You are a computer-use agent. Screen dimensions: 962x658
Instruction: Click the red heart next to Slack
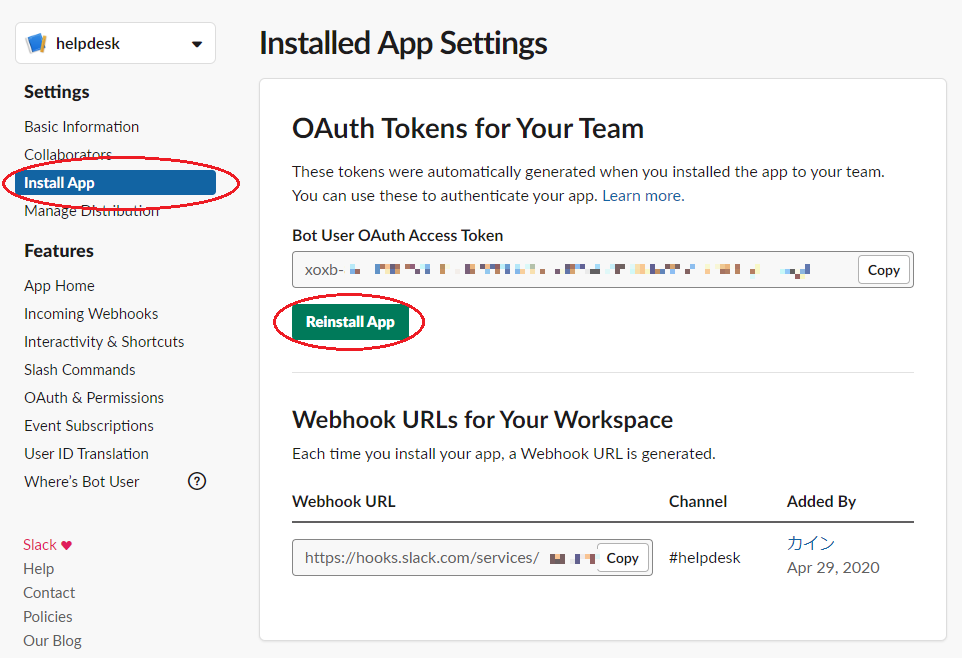click(66, 545)
